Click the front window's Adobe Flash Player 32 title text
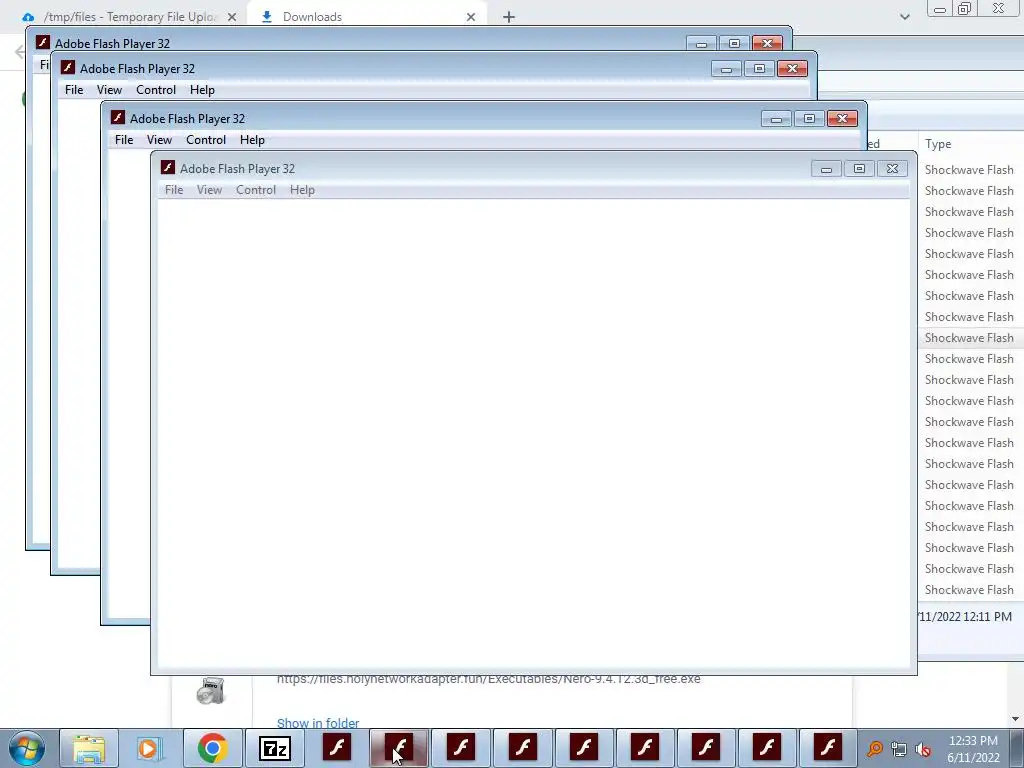Image resolution: width=1024 pixels, height=768 pixels. pos(237,168)
